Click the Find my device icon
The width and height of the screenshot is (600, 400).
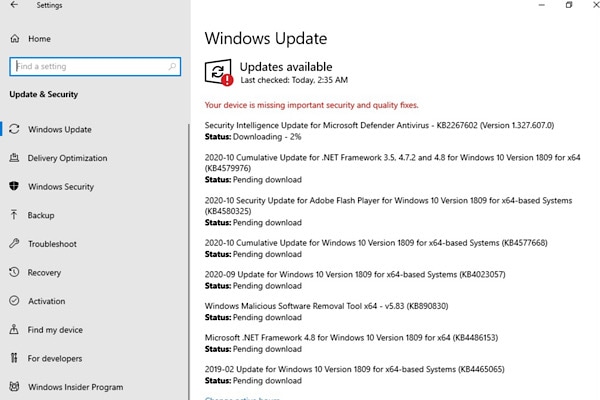point(14,330)
